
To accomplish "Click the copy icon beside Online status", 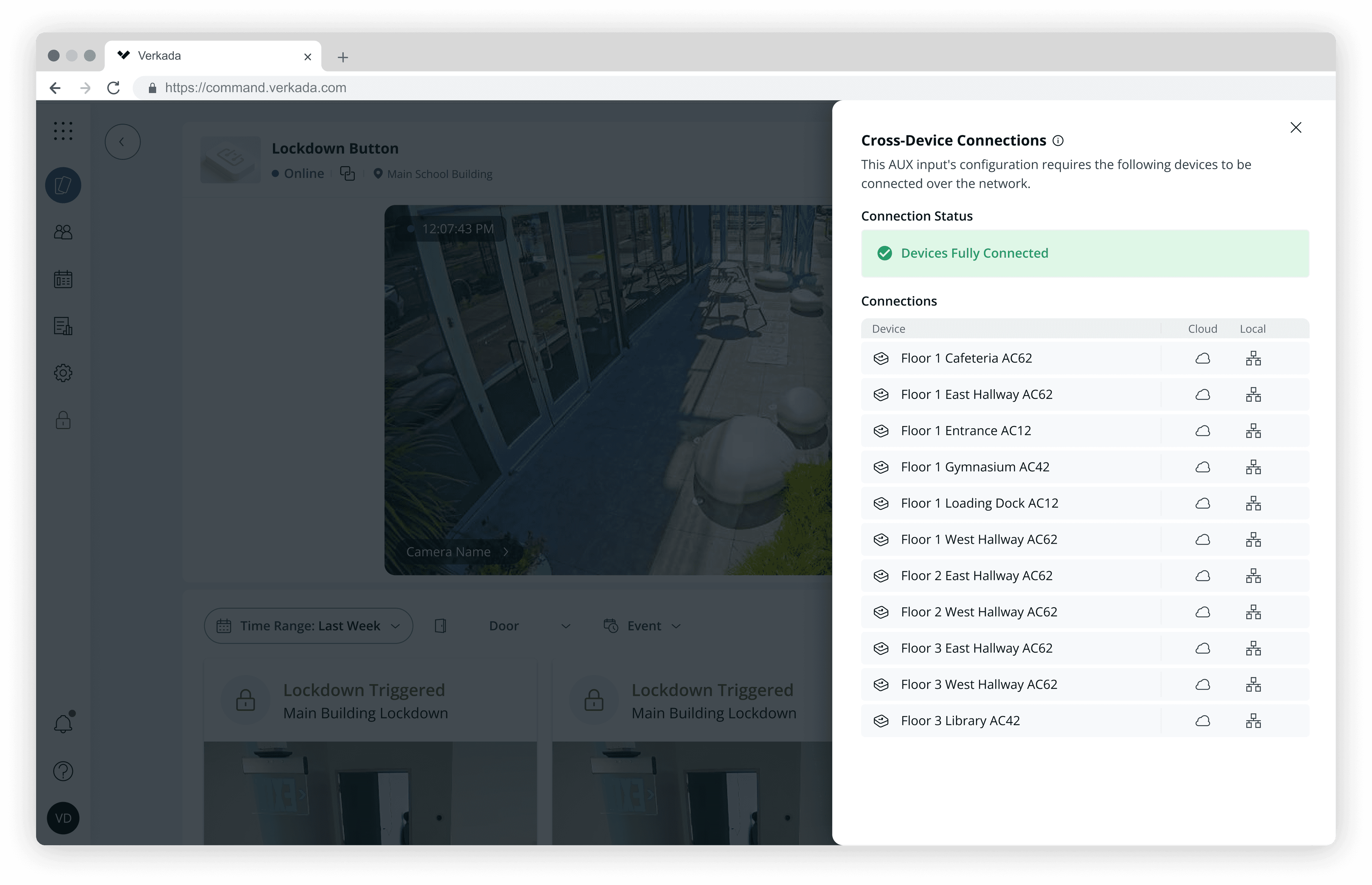I will (x=348, y=174).
